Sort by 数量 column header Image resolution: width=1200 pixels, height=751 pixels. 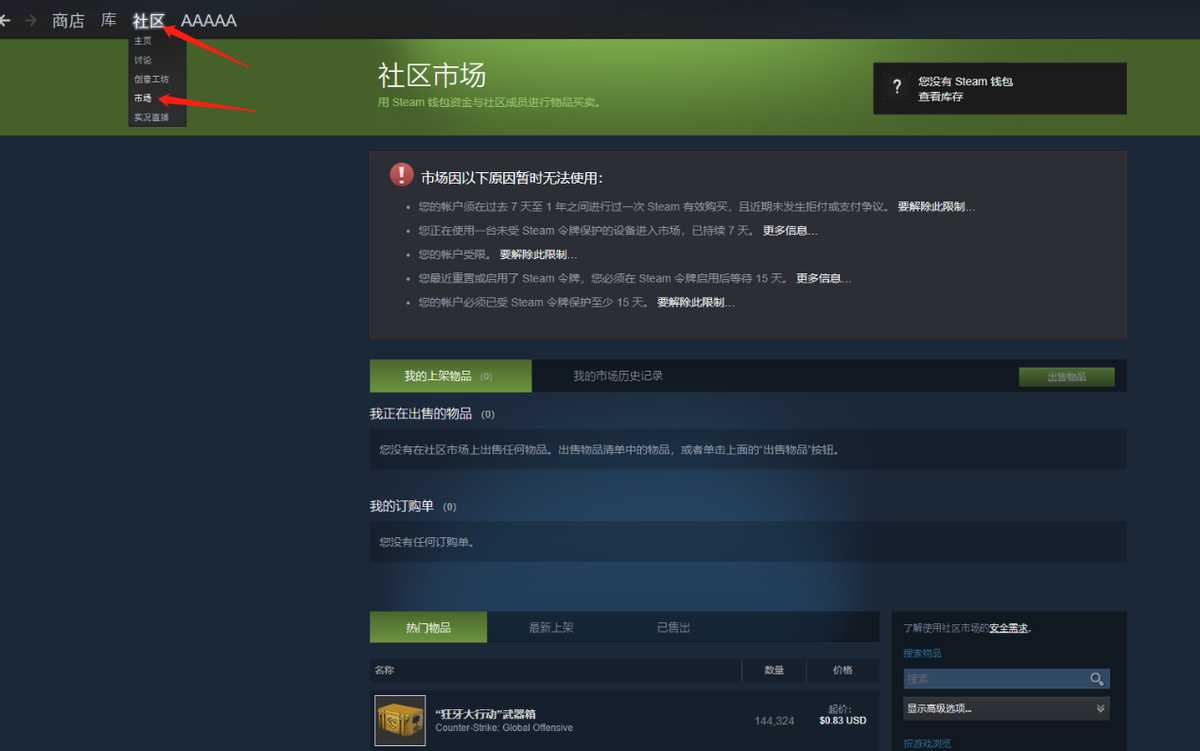(774, 670)
